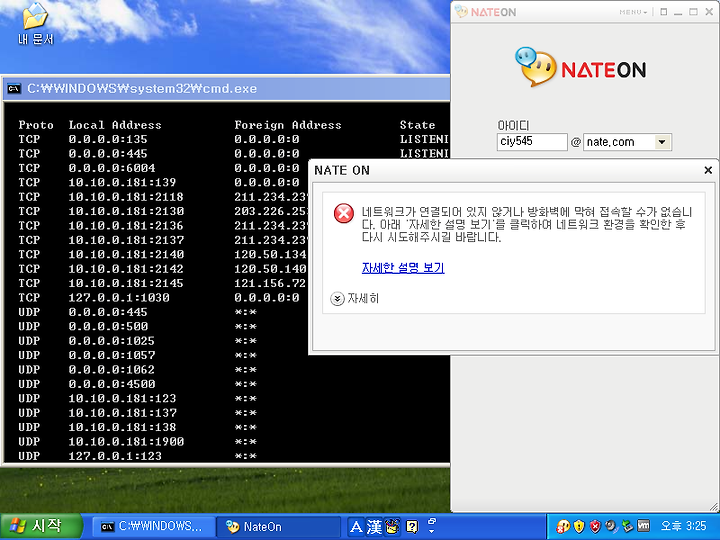Click local address 0.0.0.0:135 in cmd
Screen dimensions: 720x540
(x=108, y=139)
